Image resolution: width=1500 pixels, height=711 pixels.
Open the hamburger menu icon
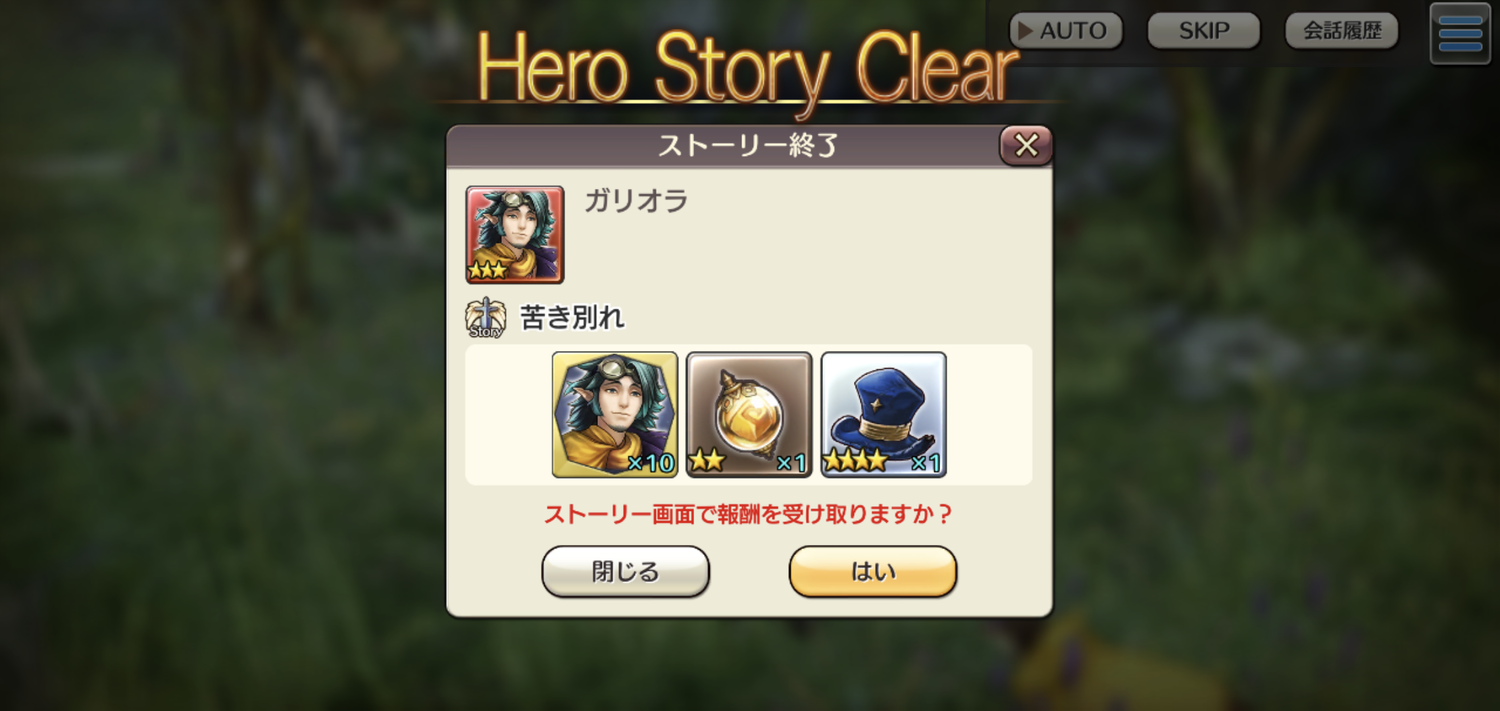click(x=1460, y=34)
